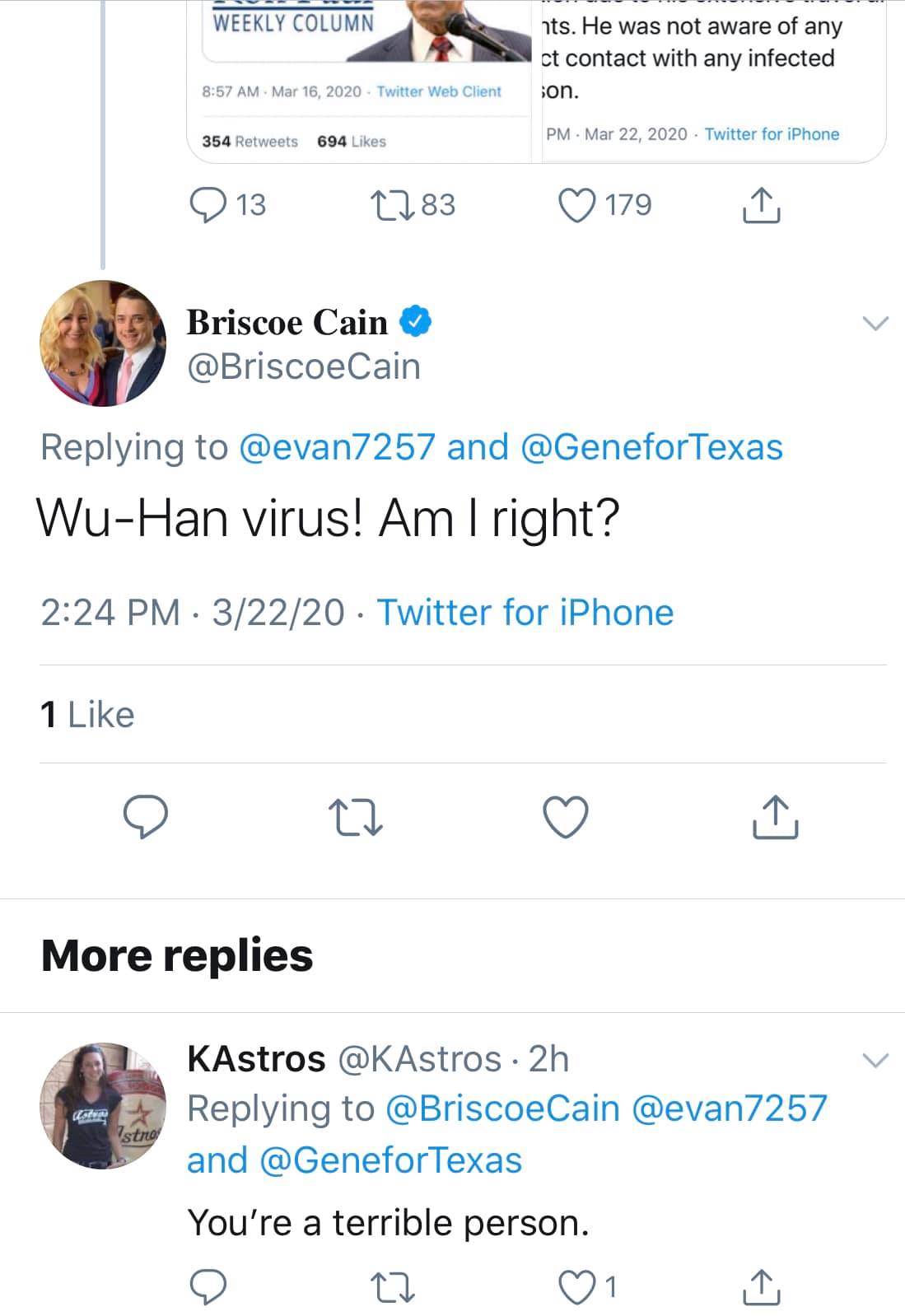Like the tweet with 179 likes
Viewport: 905px width, 1316px height.
(577, 205)
